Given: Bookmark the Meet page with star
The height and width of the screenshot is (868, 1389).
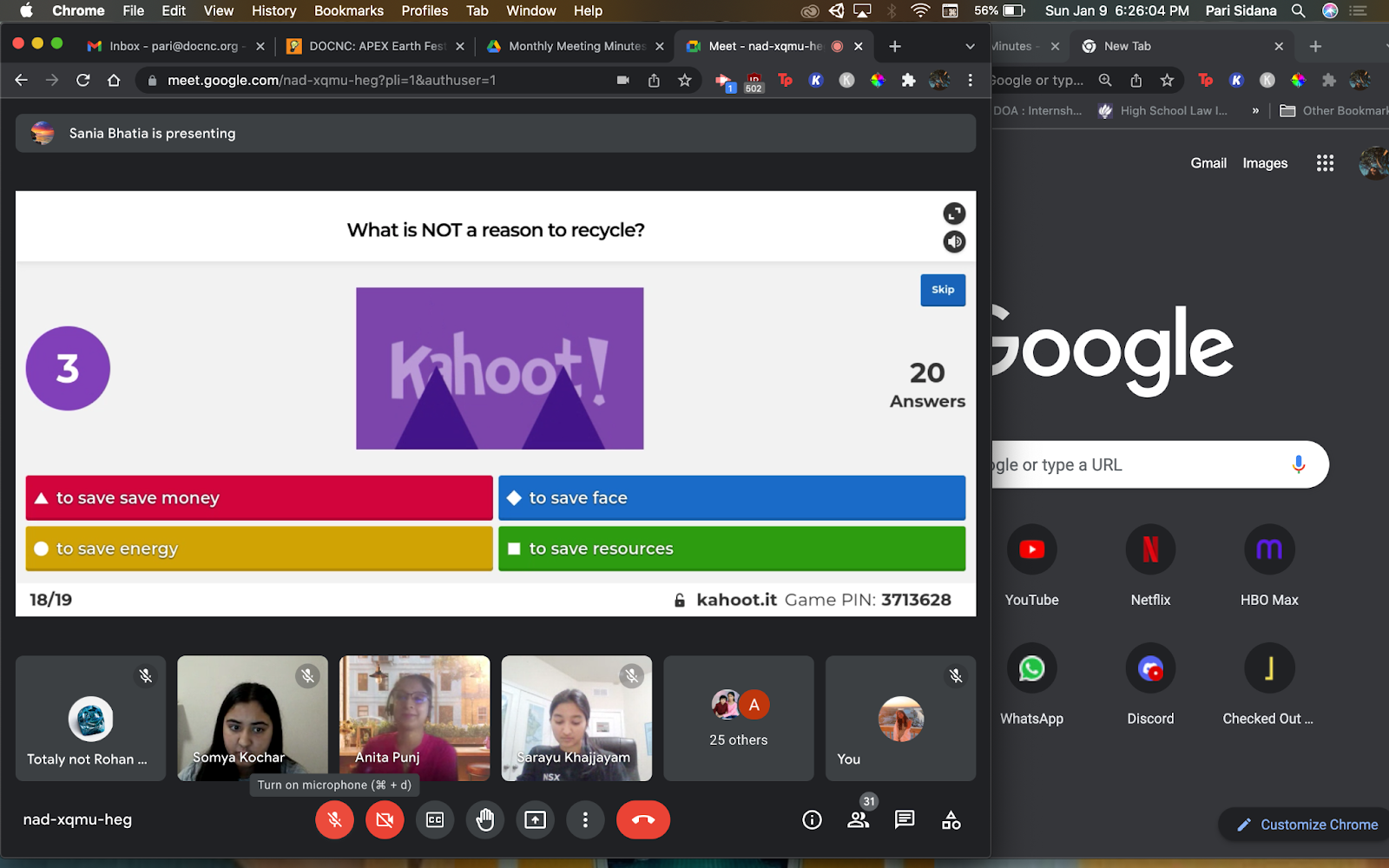Looking at the screenshot, I should 685,80.
